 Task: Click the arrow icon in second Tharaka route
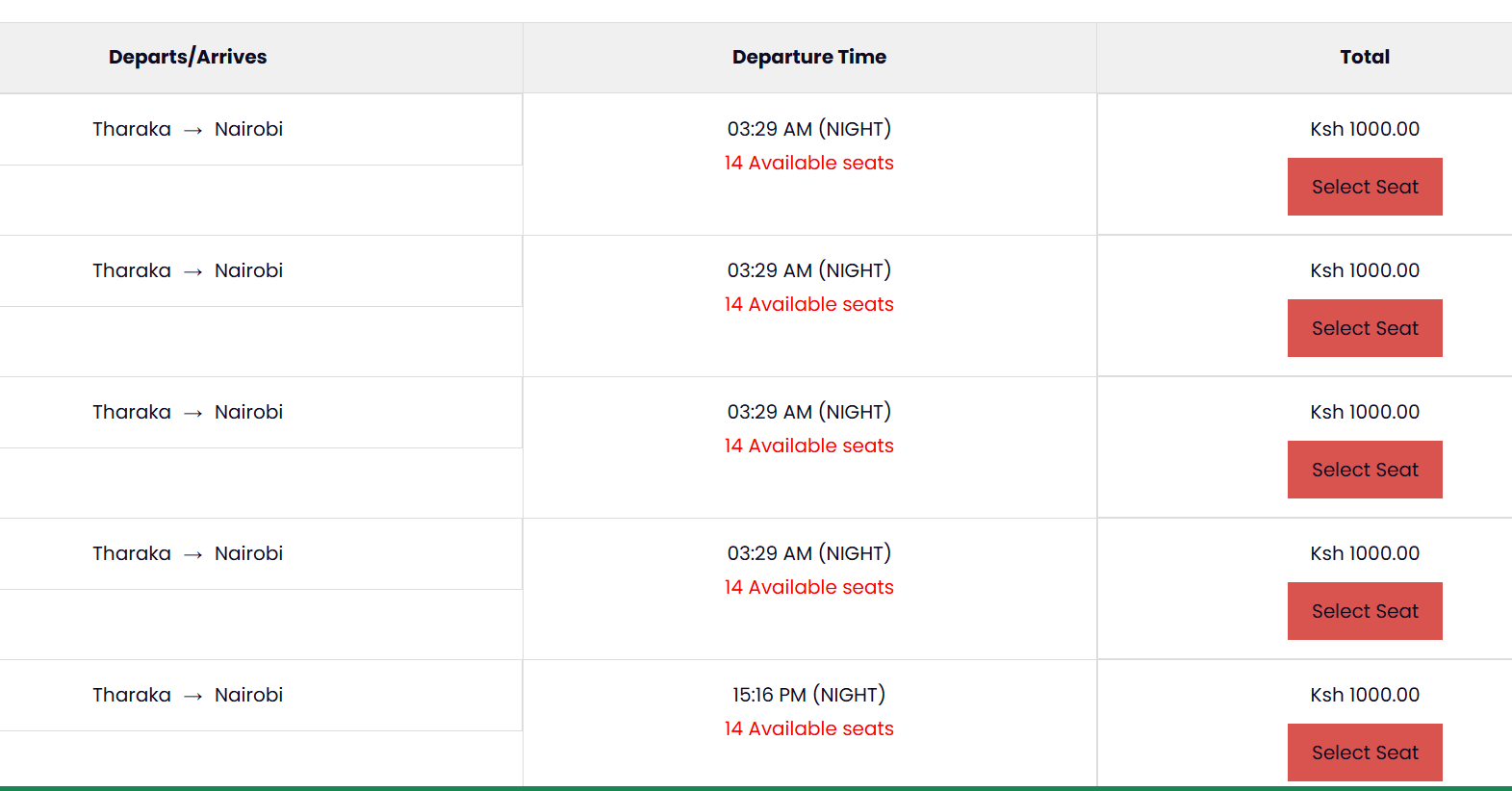192,271
